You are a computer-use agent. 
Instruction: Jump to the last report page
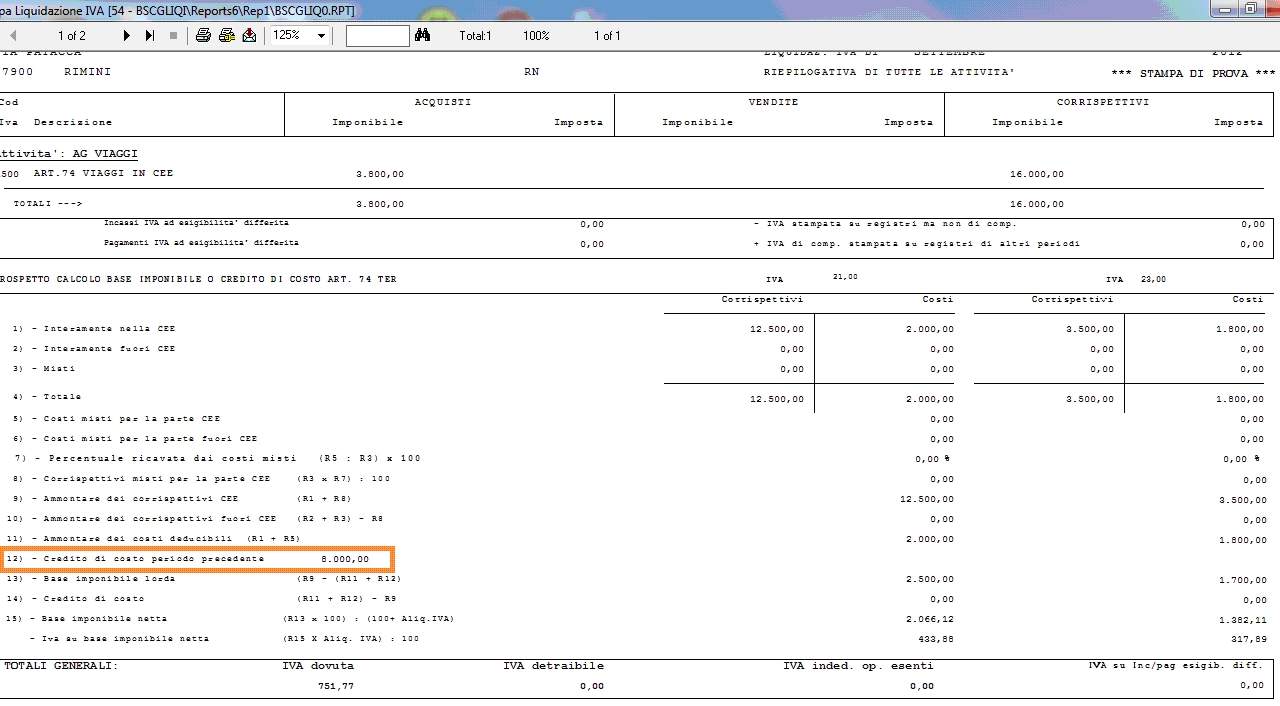(150, 36)
